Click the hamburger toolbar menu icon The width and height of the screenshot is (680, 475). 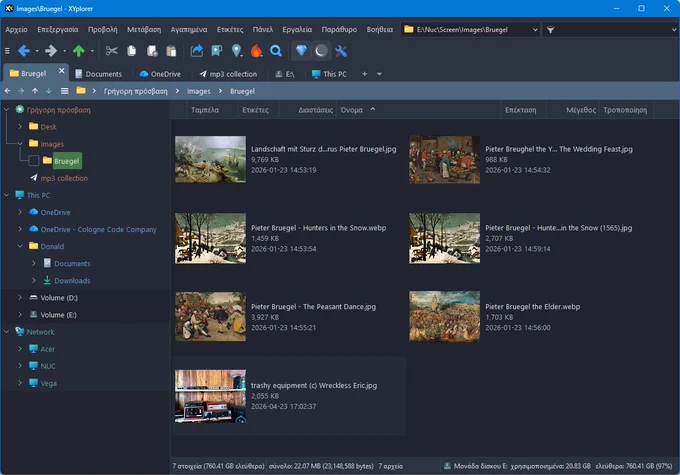(x=7, y=51)
